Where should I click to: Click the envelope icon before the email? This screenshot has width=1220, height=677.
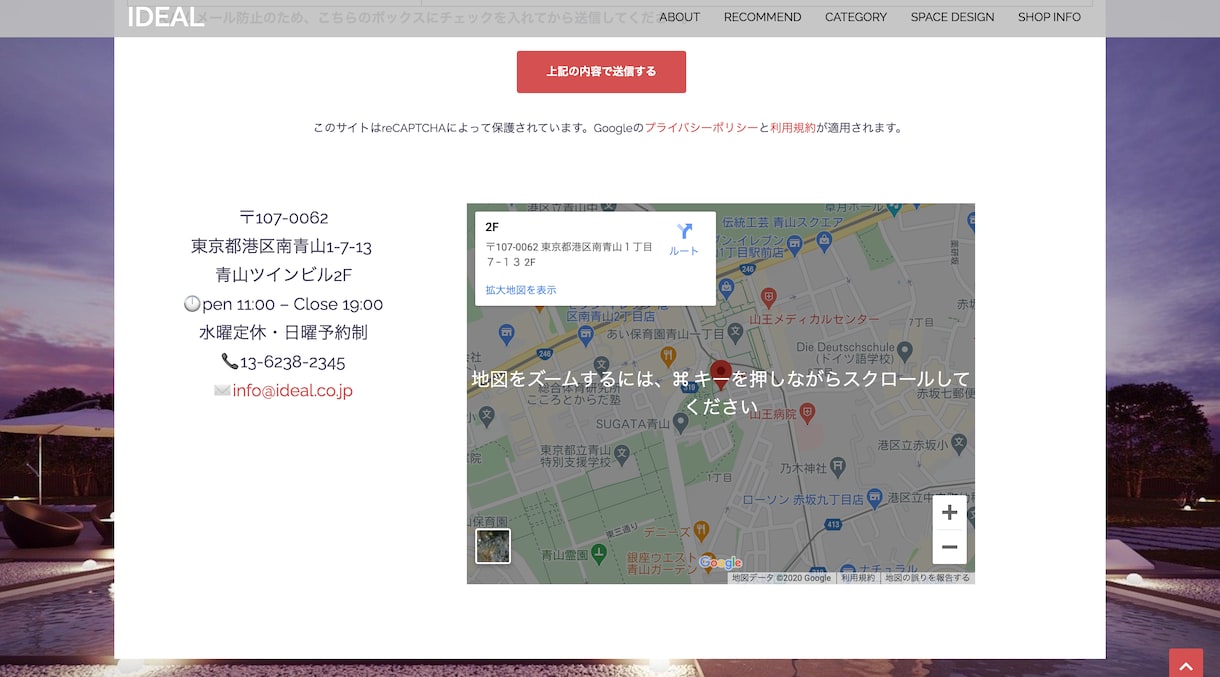pos(222,391)
